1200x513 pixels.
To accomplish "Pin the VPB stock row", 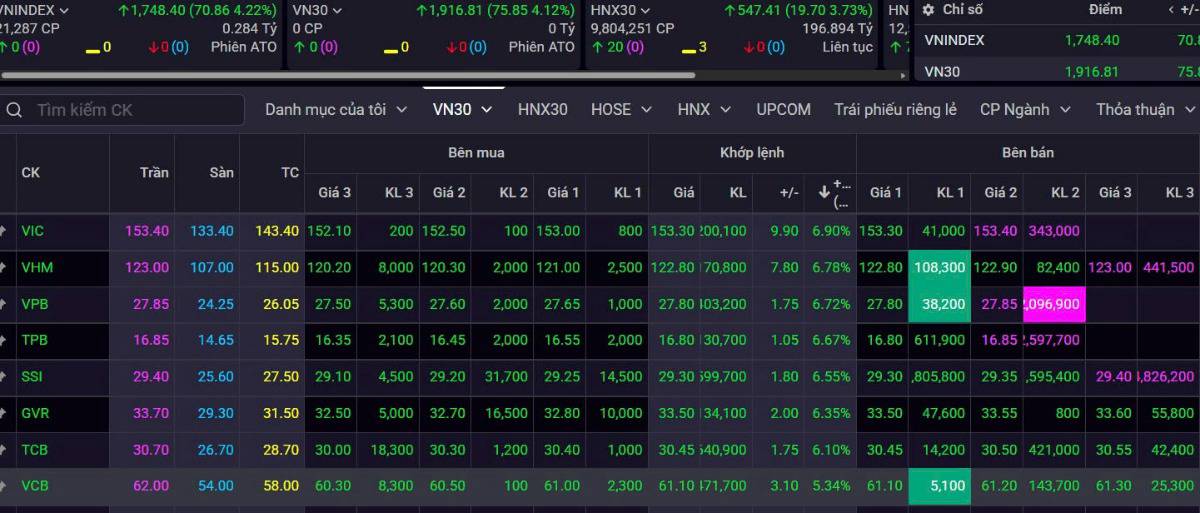I will tap(3, 304).
